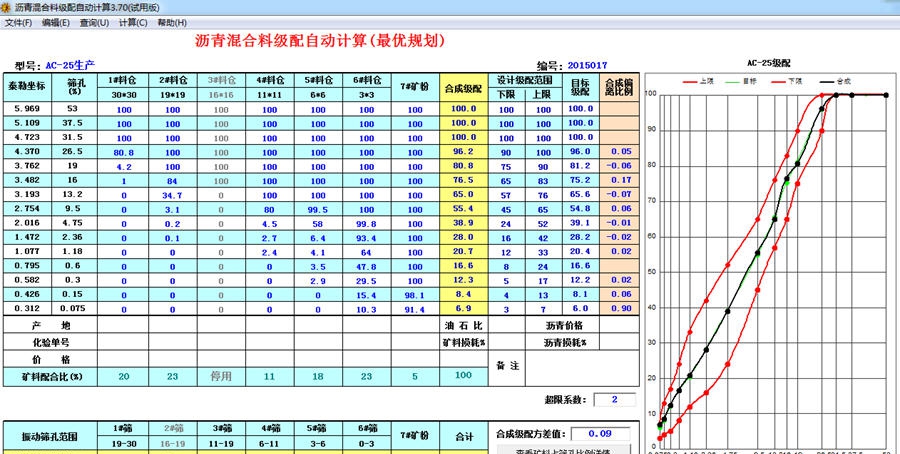The height and width of the screenshot is (454, 900).
Task: Select sieve range 0-3 under 6#筛
Action: (x=367, y=443)
